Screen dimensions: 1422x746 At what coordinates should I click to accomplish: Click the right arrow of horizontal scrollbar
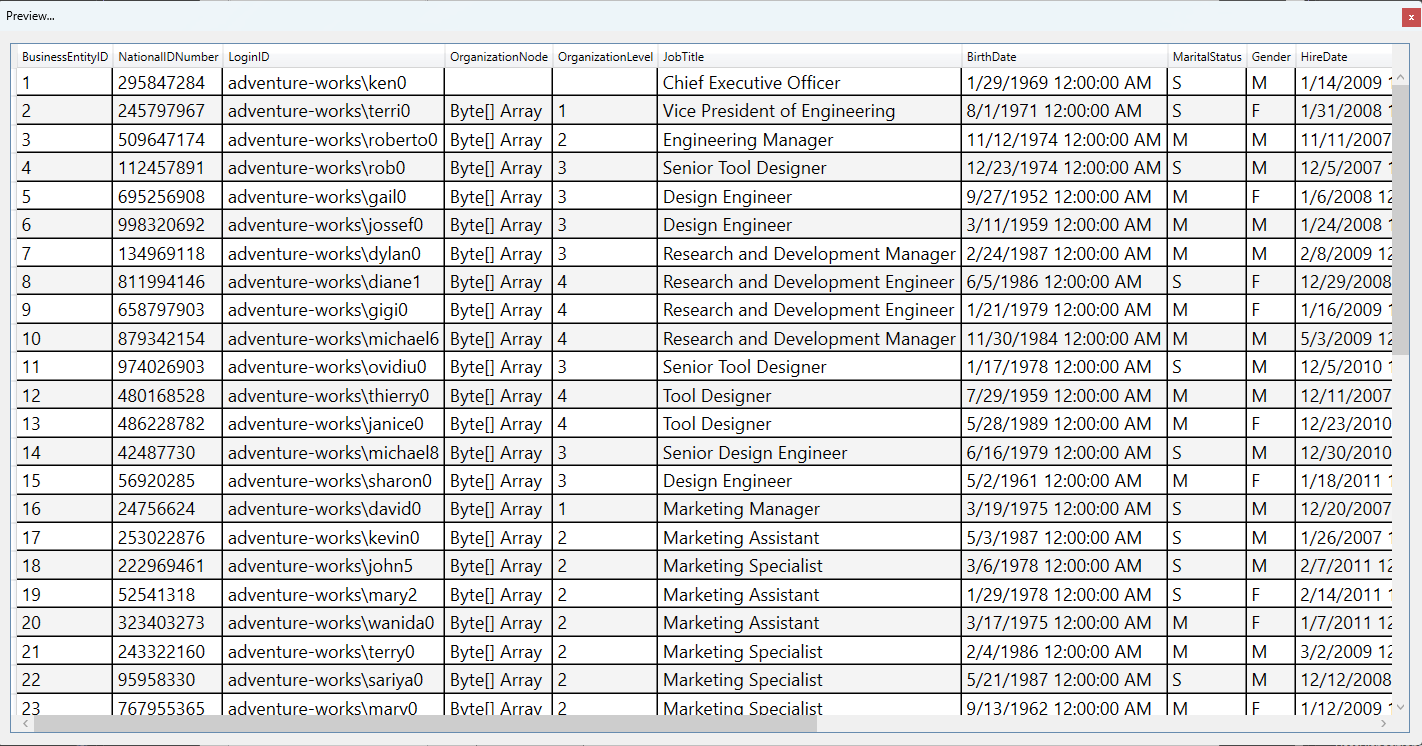click(x=1384, y=723)
